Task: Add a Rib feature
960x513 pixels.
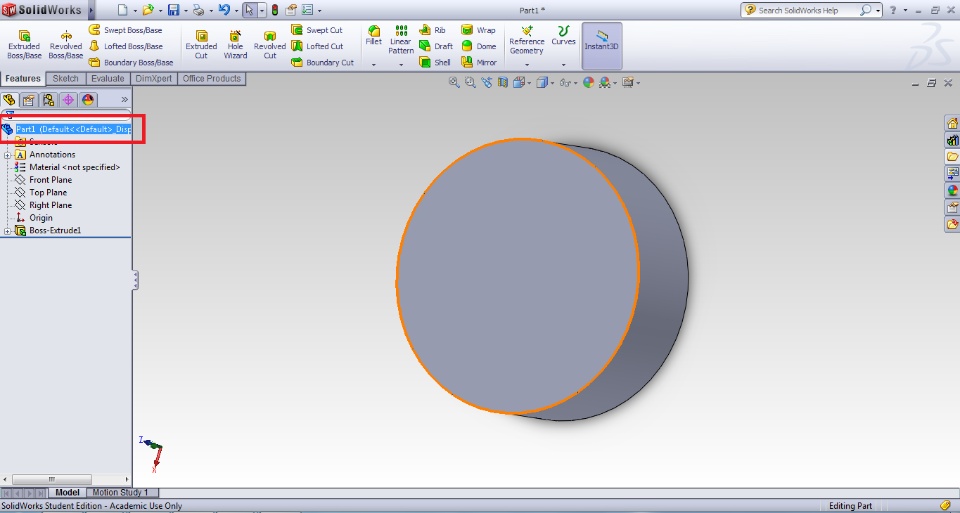Action: click(432, 30)
